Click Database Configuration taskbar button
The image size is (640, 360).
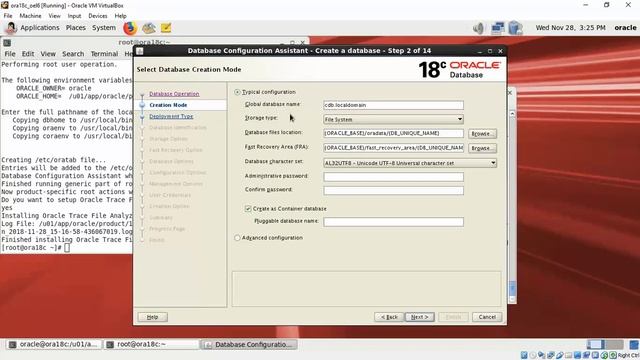click(x=249, y=344)
